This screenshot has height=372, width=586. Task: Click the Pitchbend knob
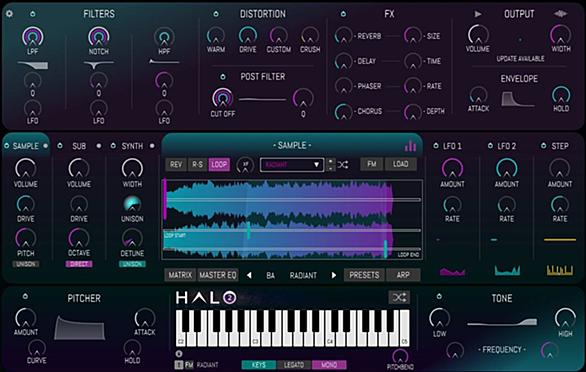(x=400, y=355)
